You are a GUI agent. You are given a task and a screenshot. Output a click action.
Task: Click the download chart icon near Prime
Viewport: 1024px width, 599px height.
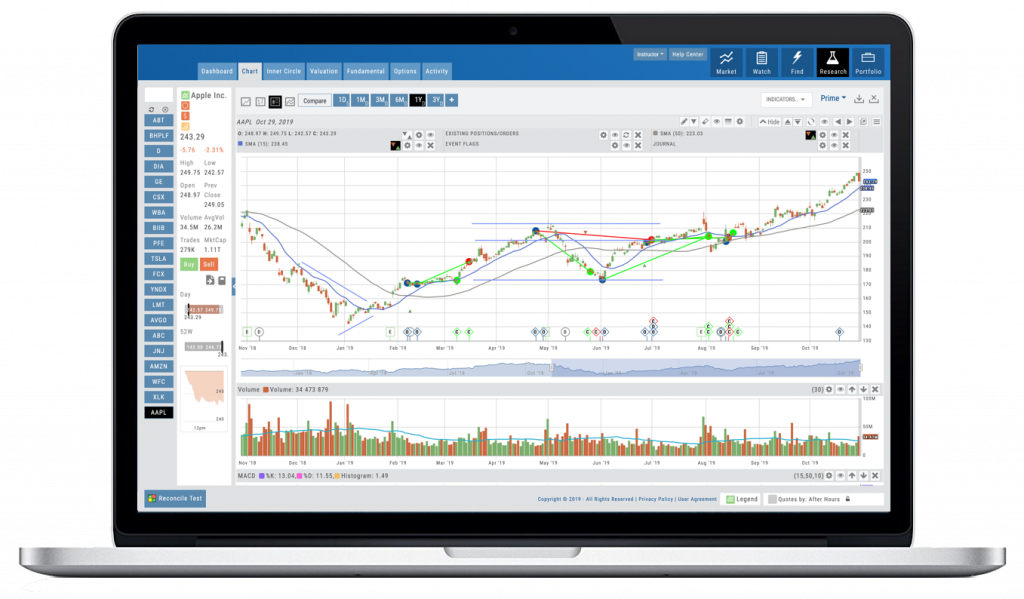click(x=858, y=98)
